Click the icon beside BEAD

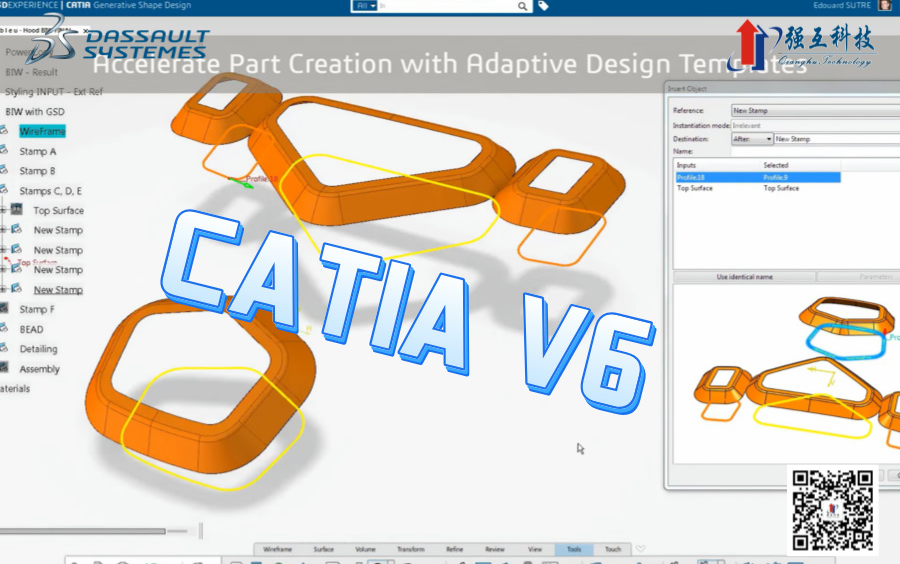pyautogui.click(x=3, y=329)
